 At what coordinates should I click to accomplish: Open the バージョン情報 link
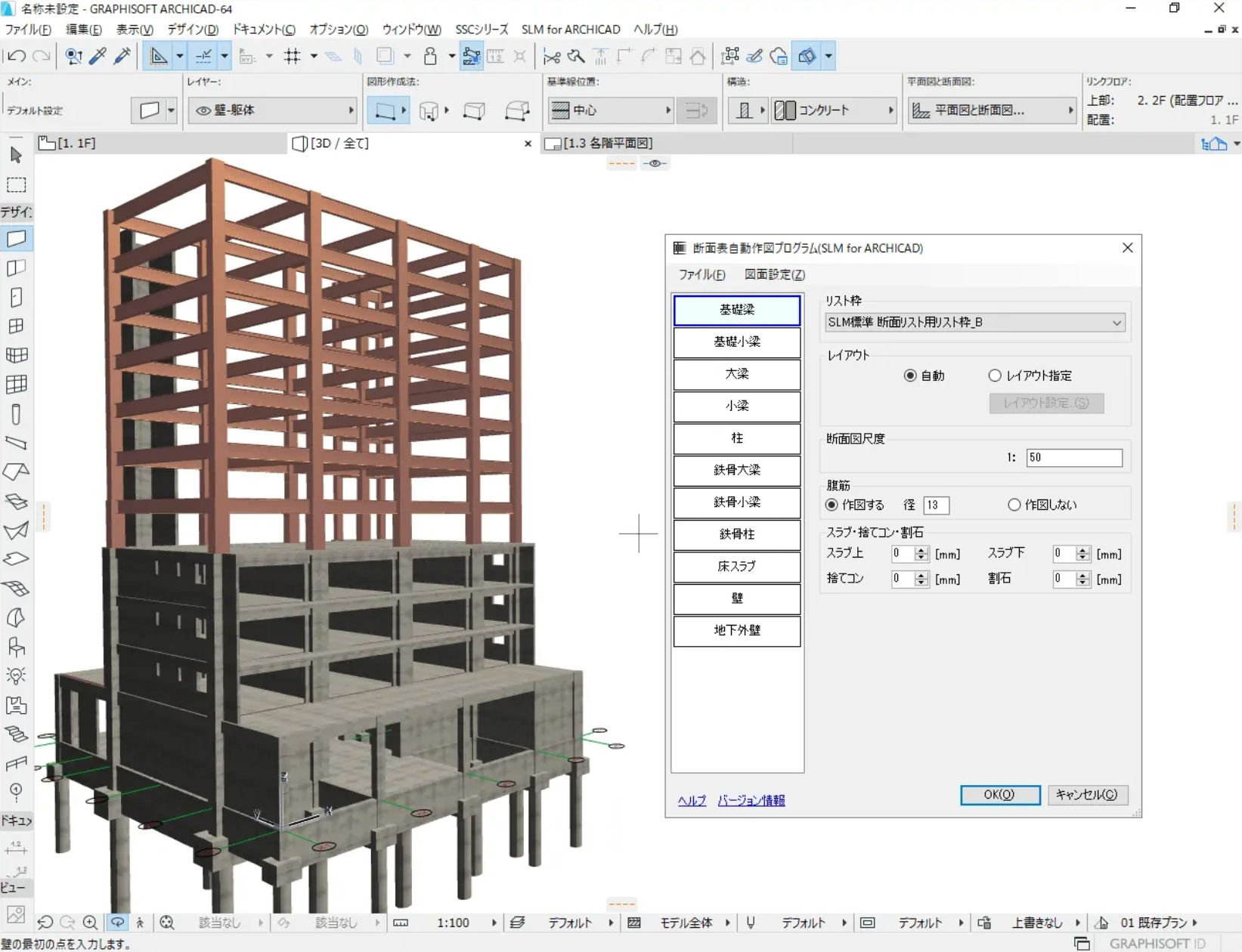751,800
